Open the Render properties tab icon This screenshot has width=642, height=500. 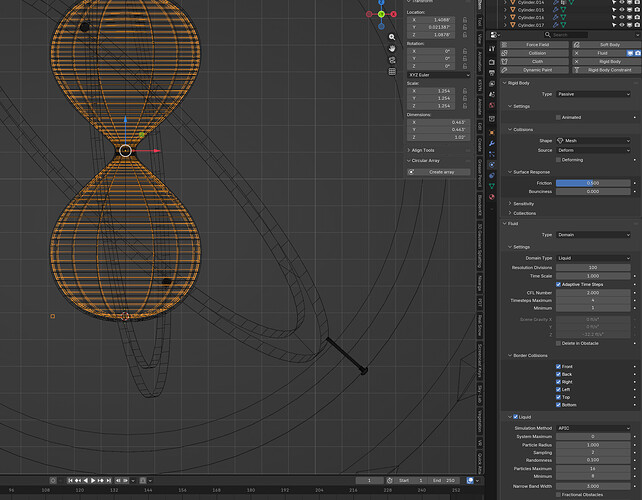492,62
